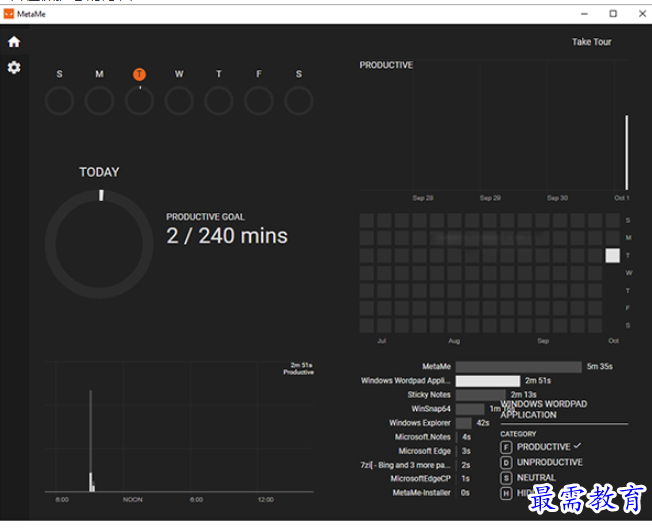Close the MetaMe window
This screenshot has width=652, height=530.
(642, 14)
